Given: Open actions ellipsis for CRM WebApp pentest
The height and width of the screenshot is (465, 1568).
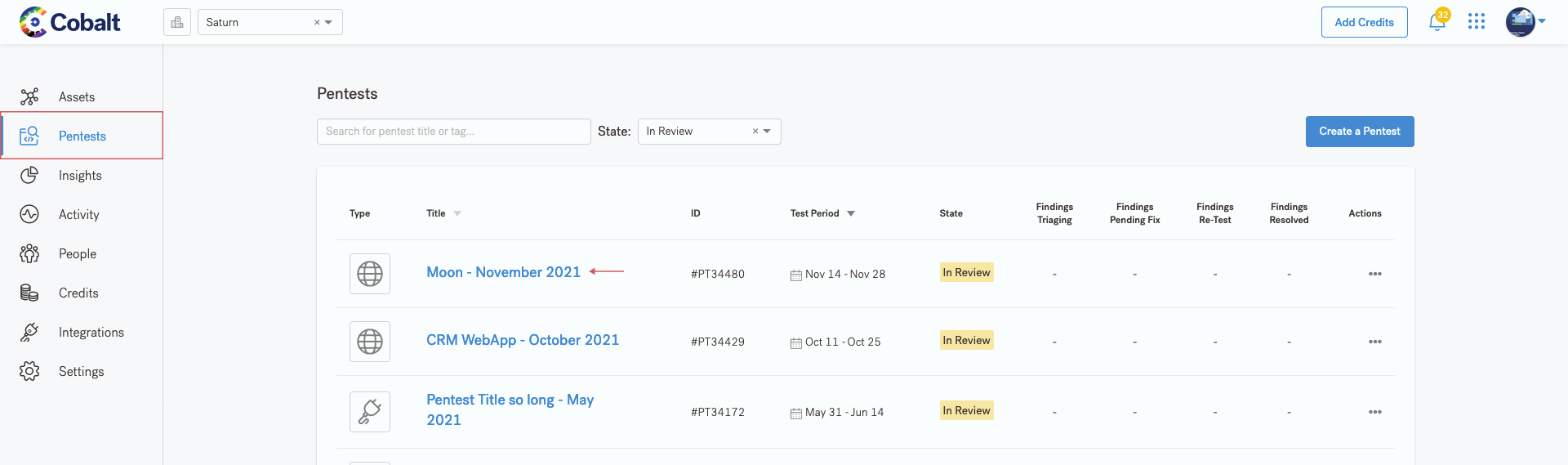Looking at the screenshot, I should (1374, 342).
